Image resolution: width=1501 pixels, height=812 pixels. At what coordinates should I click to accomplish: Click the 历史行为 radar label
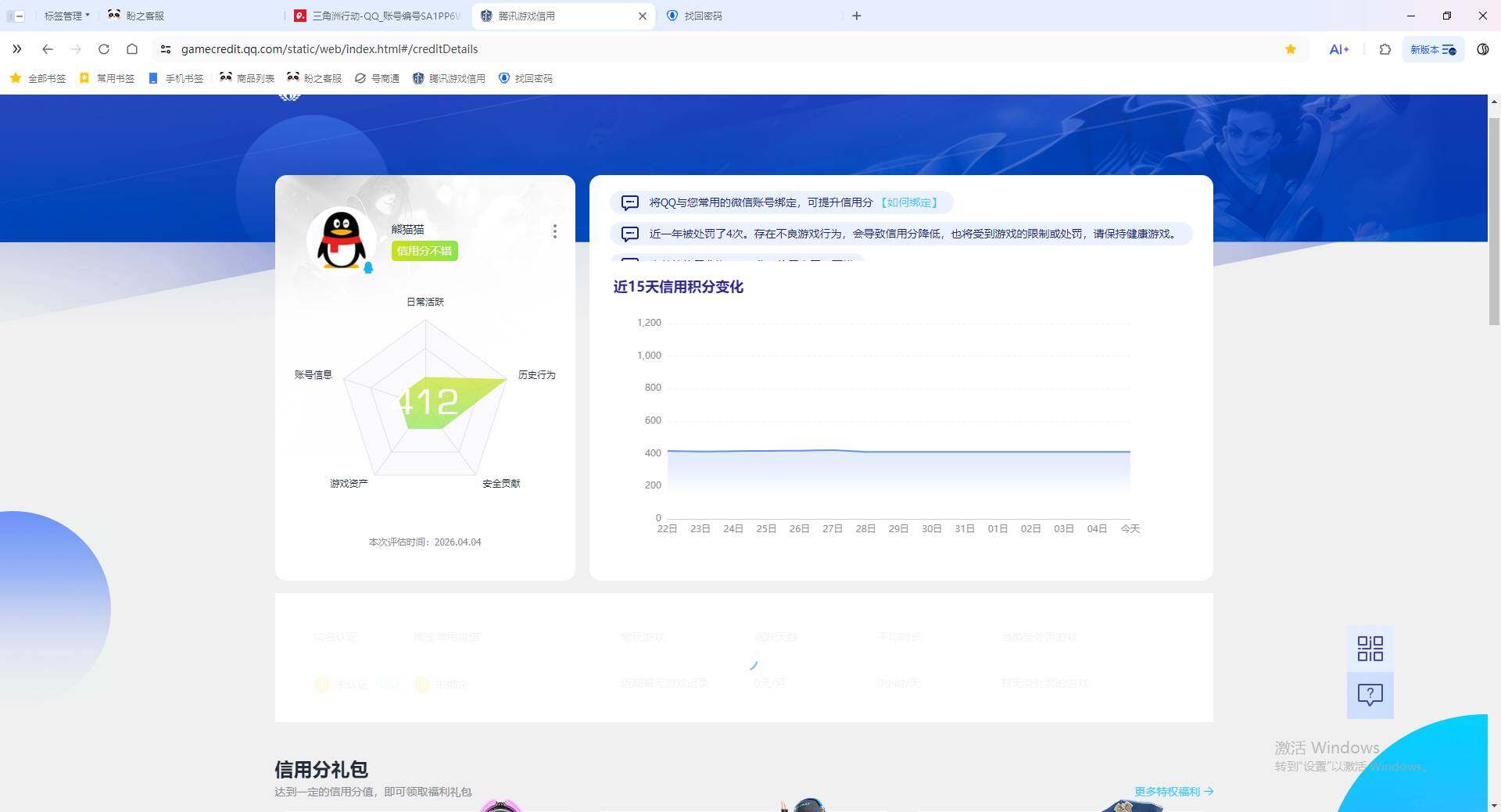click(x=537, y=375)
